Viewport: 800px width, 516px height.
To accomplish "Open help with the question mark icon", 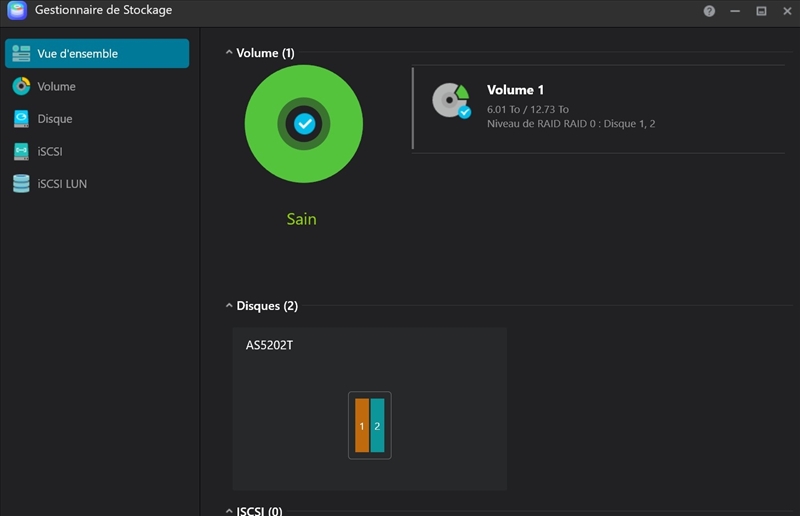I will [709, 11].
